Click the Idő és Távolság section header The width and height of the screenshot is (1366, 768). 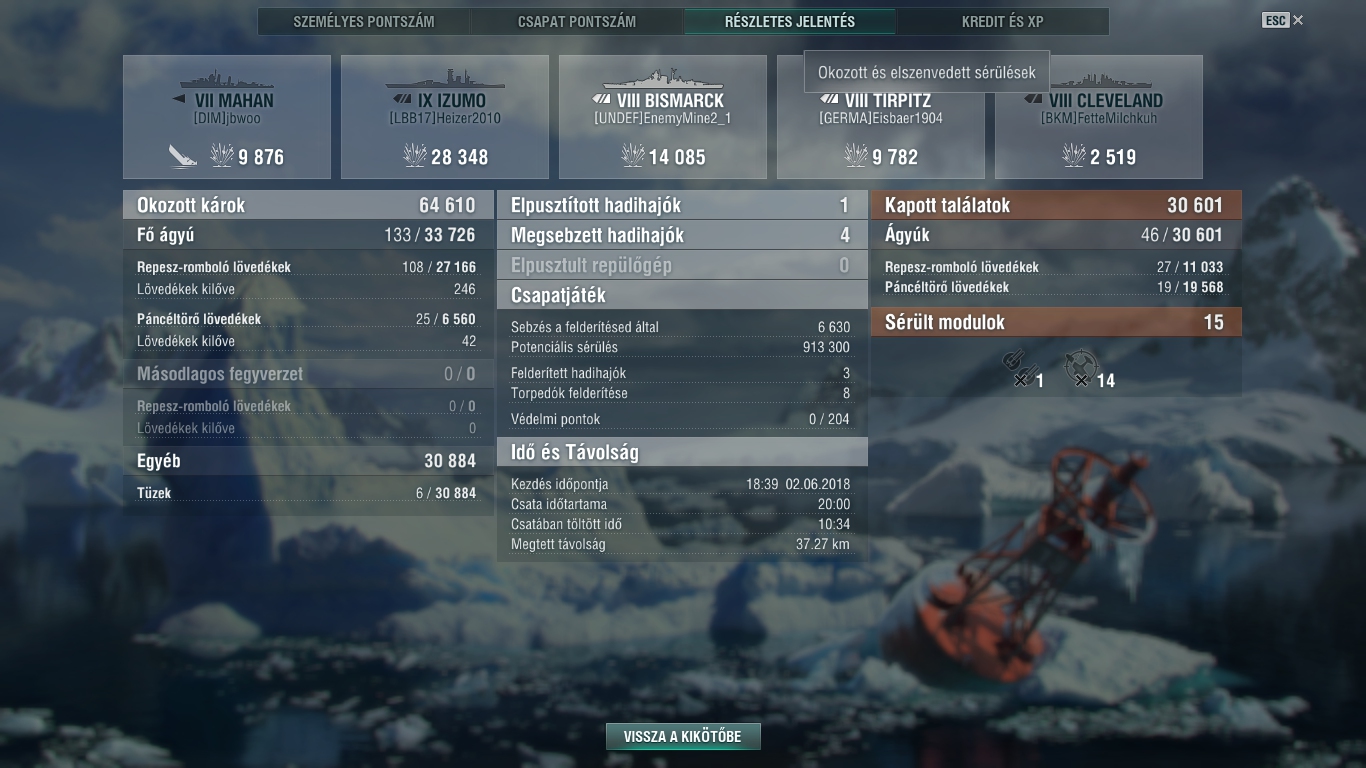pyautogui.click(x=682, y=452)
